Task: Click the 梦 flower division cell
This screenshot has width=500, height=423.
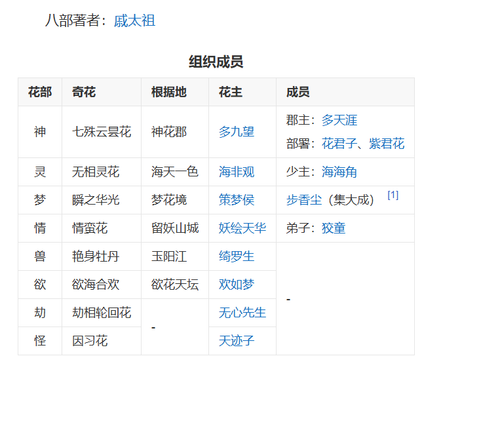Action: coord(40,200)
